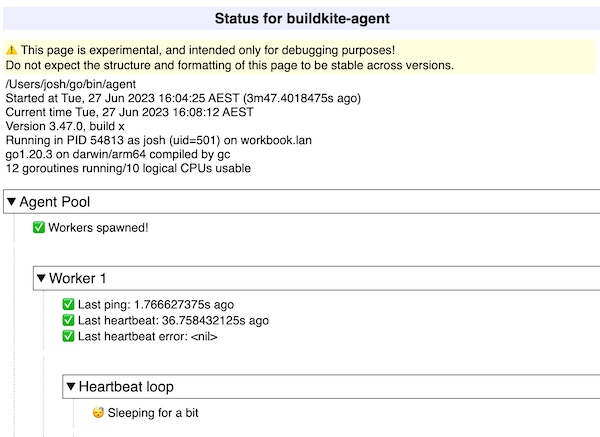Click the Last ping time value text
Screen dimensions: 600x437
click(x=184, y=305)
